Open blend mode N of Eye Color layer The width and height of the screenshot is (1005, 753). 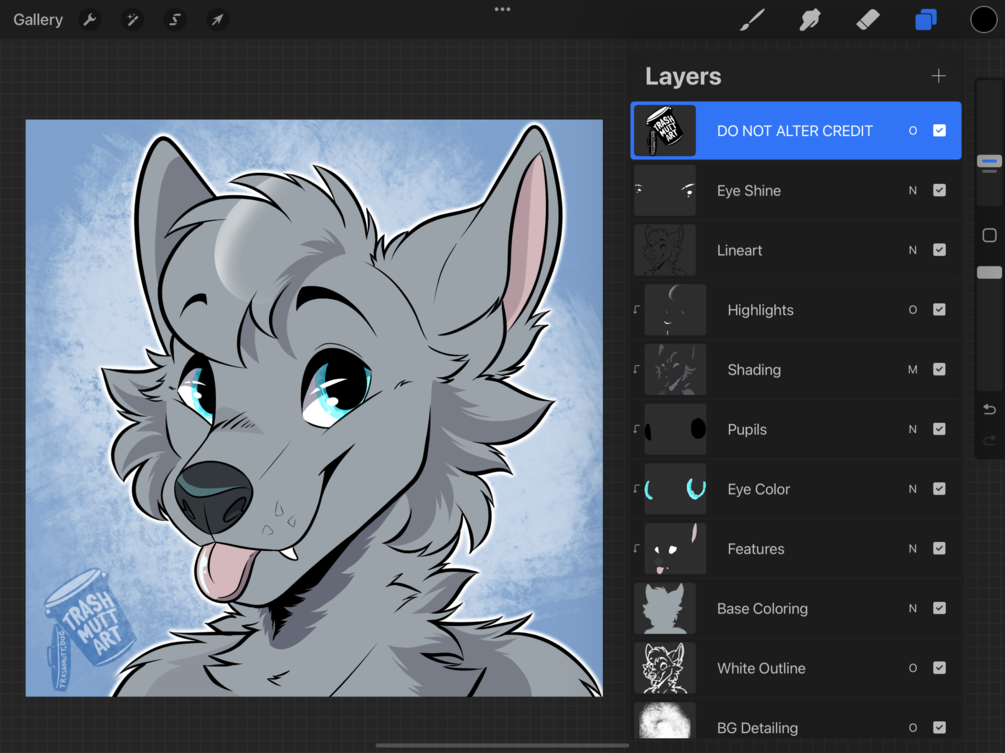[x=913, y=489]
